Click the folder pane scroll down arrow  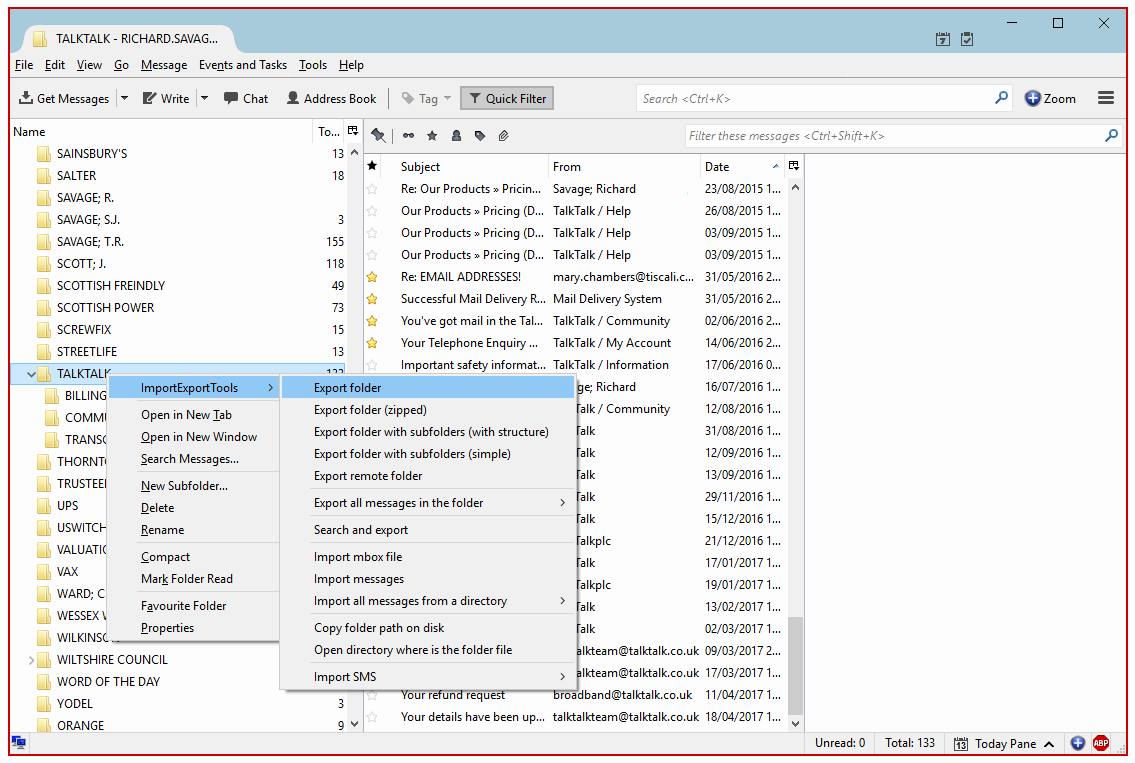click(354, 724)
